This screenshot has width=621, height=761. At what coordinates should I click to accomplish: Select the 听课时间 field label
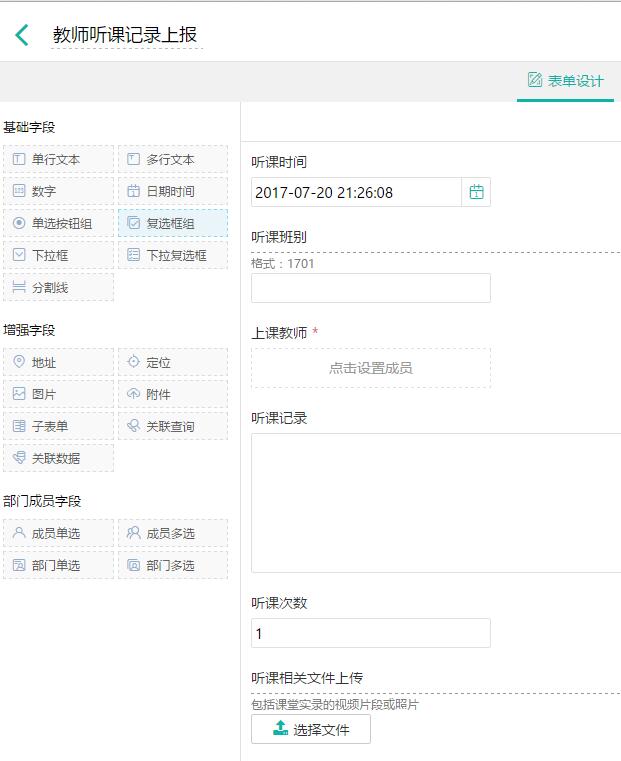pos(279,162)
